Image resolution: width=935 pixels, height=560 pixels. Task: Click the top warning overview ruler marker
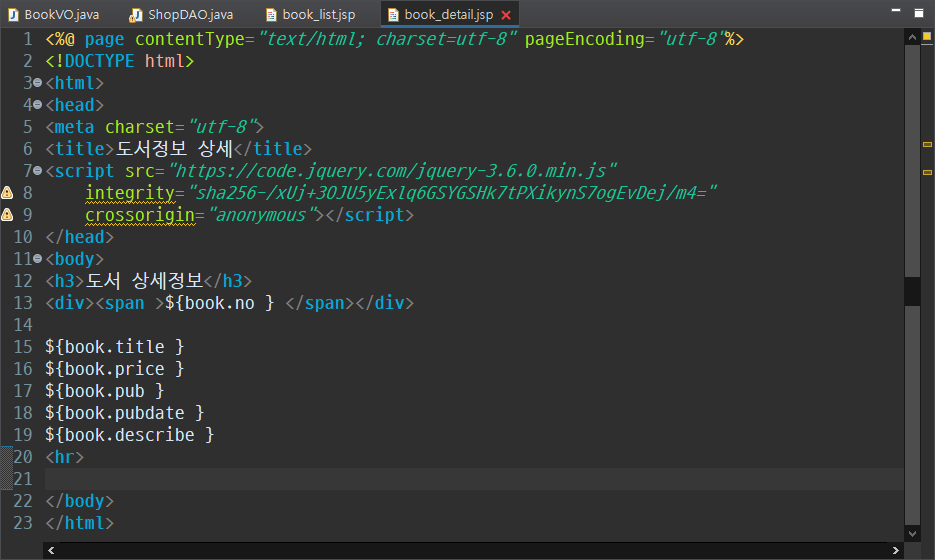[x=927, y=36]
